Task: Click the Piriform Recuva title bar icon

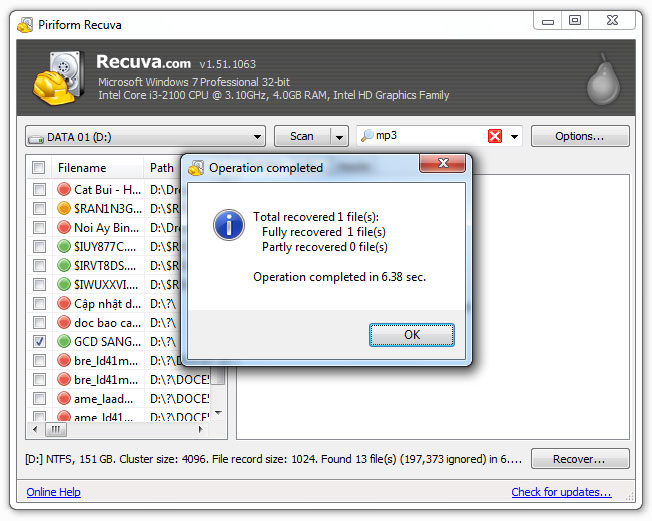Action: [x=25, y=20]
